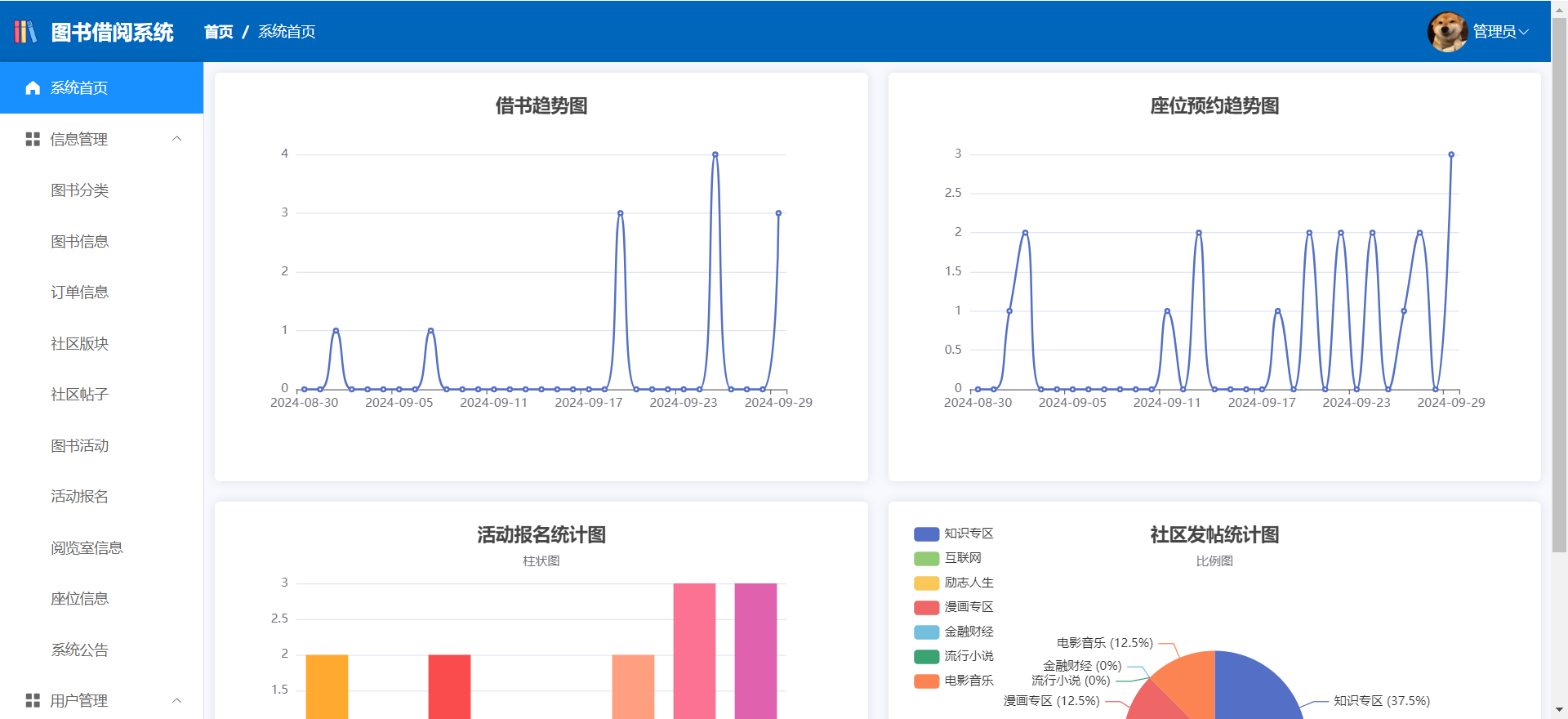Click the 金融财经 (0%) pie label
The width and height of the screenshot is (1568, 719).
point(1082,666)
